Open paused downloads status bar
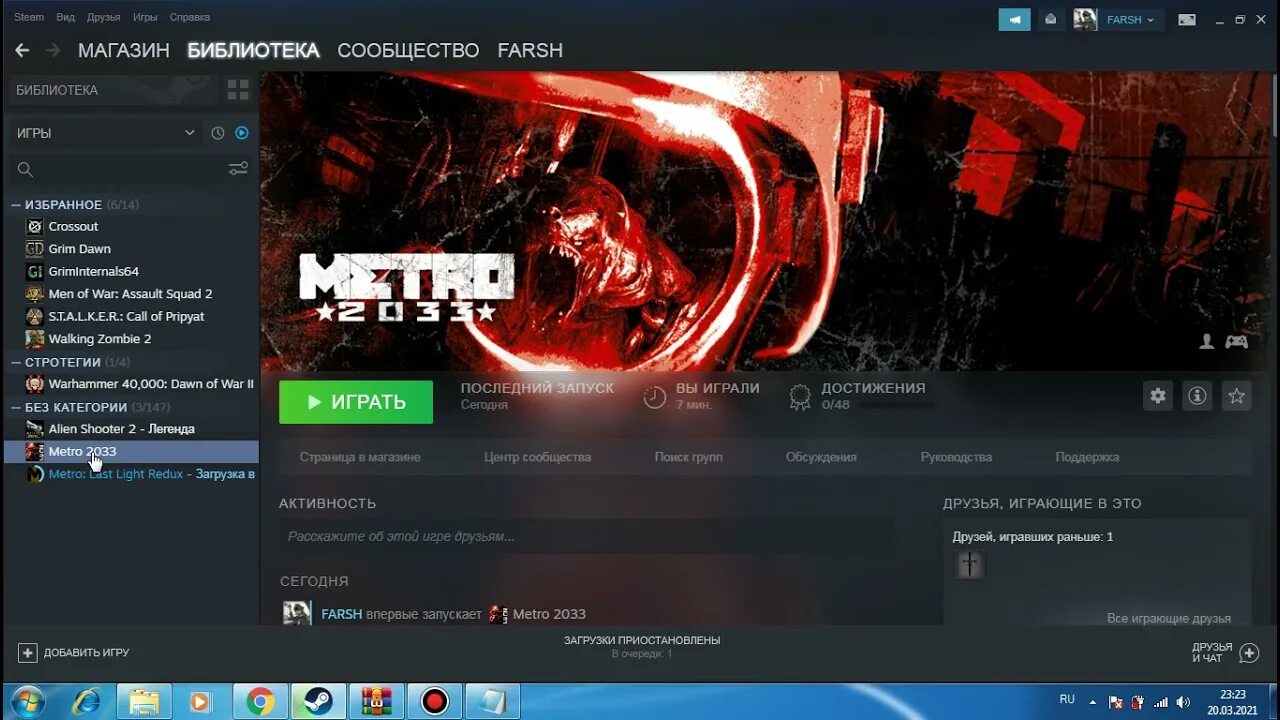Viewport: 1280px width, 720px height. (641, 646)
